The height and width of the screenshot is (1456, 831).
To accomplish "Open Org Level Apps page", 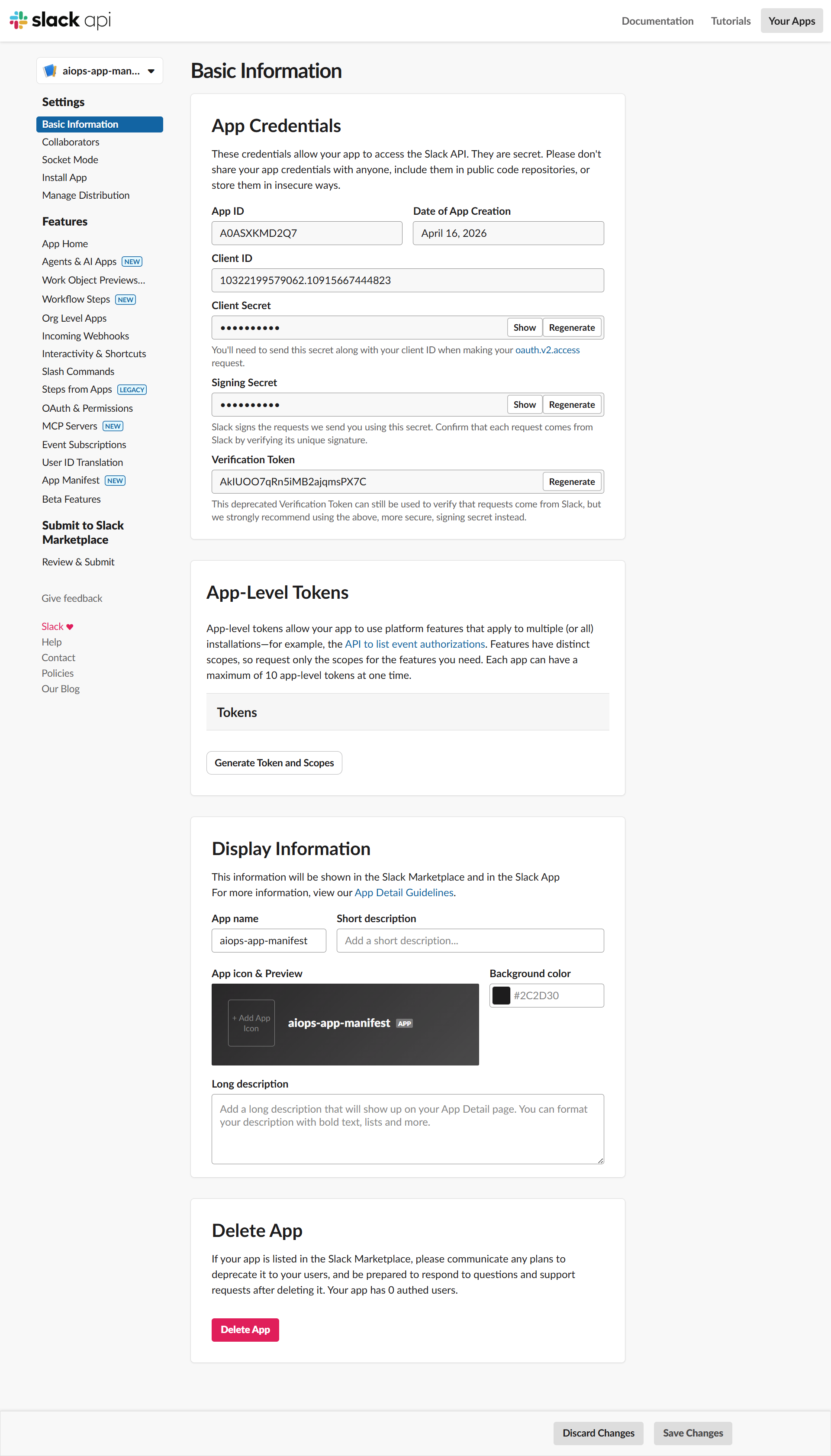I will coord(74,319).
